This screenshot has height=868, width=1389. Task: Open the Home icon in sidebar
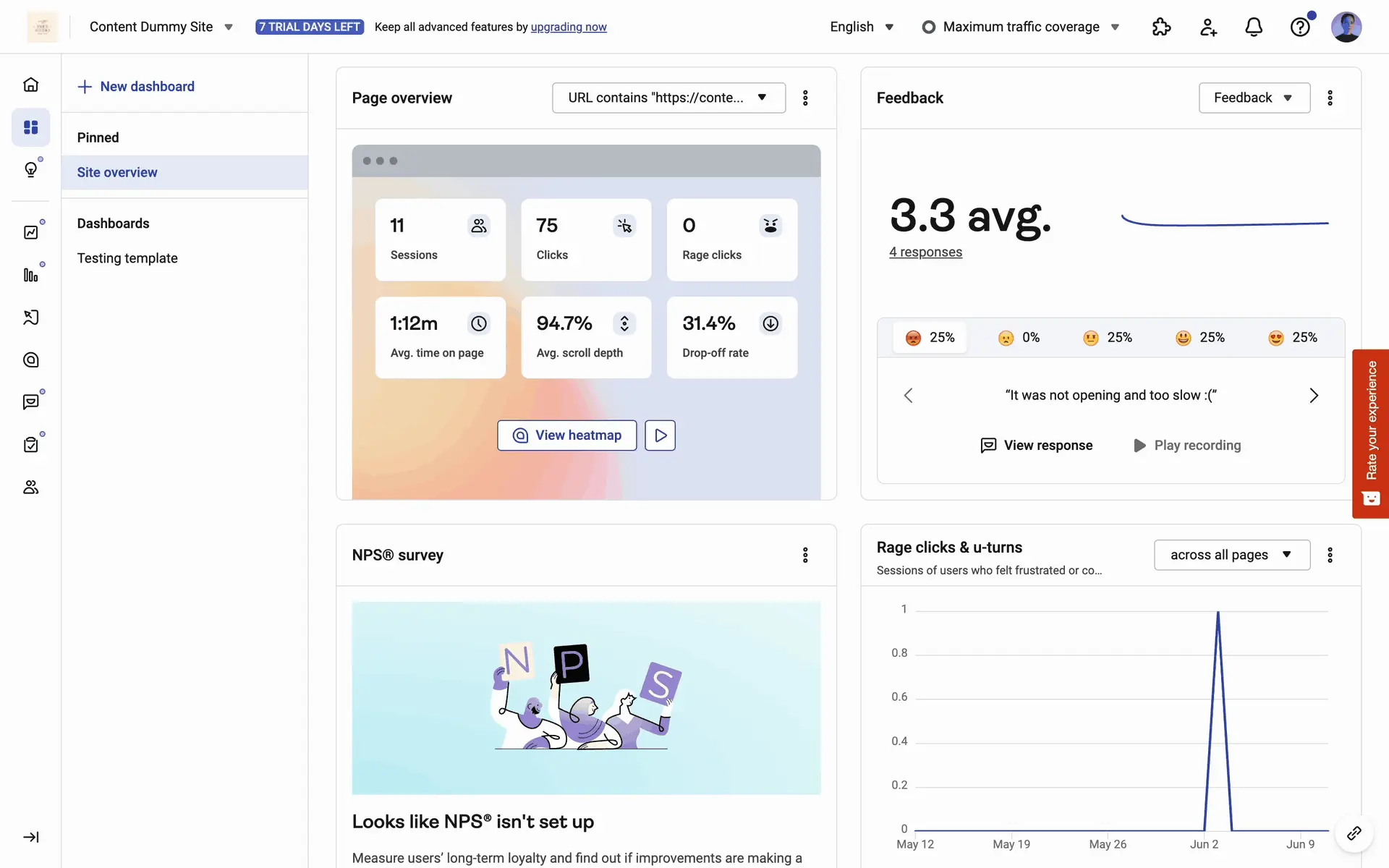click(30, 85)
